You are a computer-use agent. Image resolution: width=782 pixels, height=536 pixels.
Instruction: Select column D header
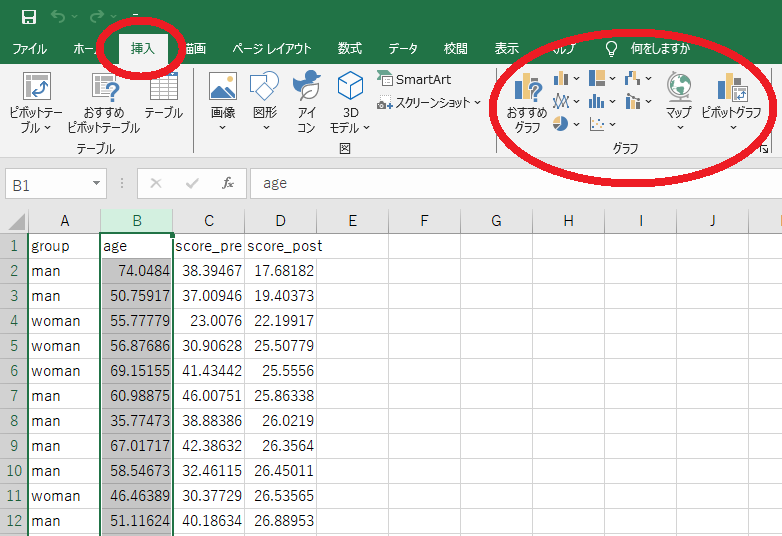281,221
